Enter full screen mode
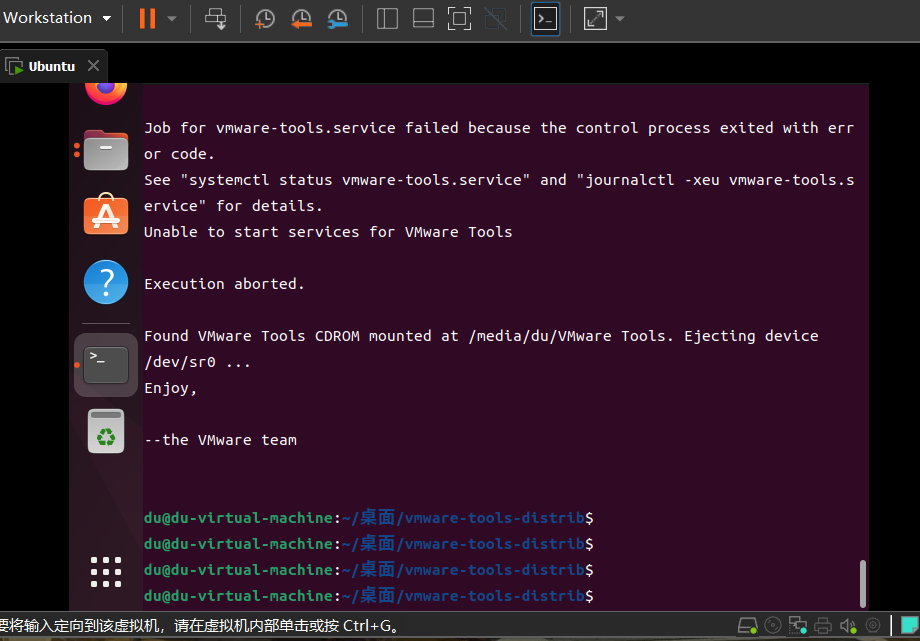 [x=459, y=19]
